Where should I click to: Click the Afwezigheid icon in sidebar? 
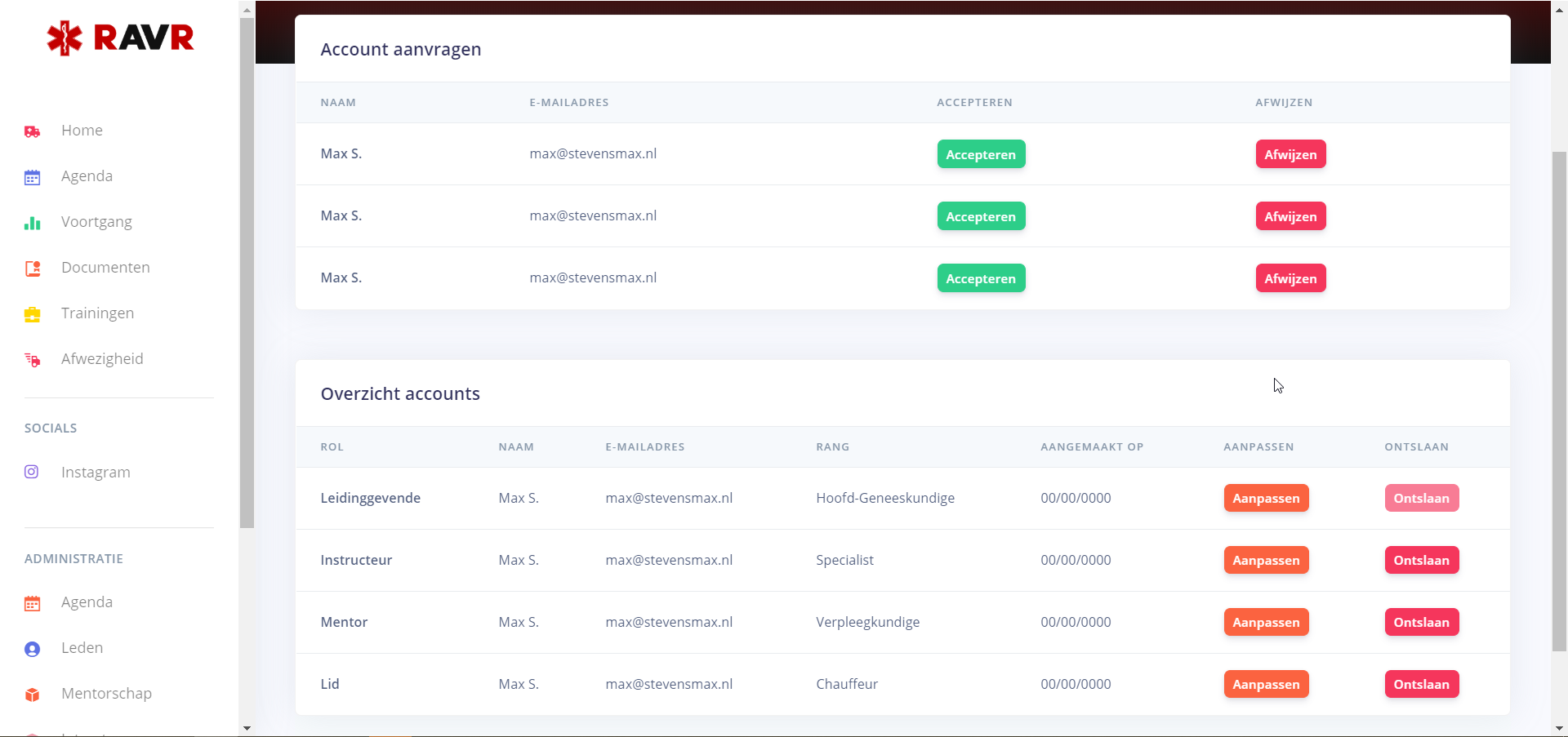33,360
